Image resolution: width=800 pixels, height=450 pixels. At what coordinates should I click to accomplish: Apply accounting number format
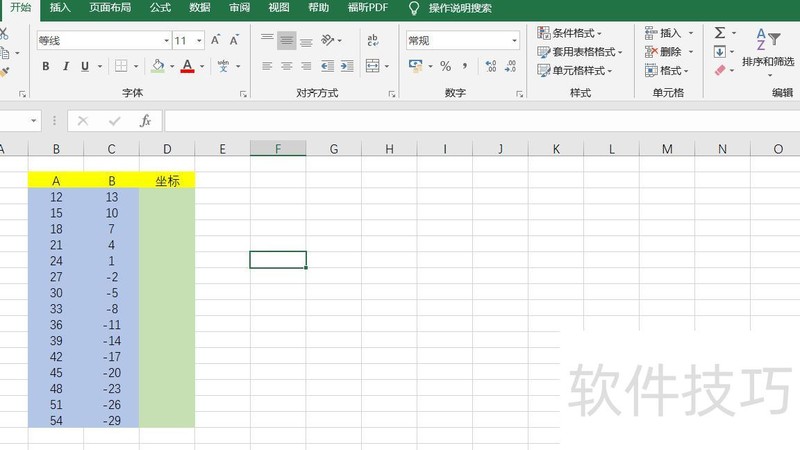coord(416,66)
